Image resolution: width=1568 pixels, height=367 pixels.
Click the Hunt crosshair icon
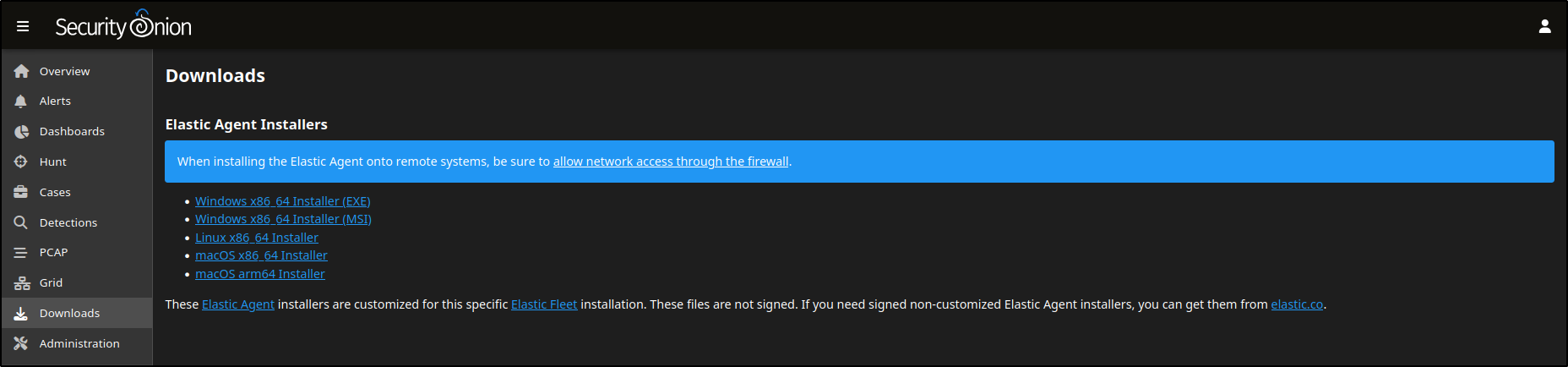coord(21,162)
